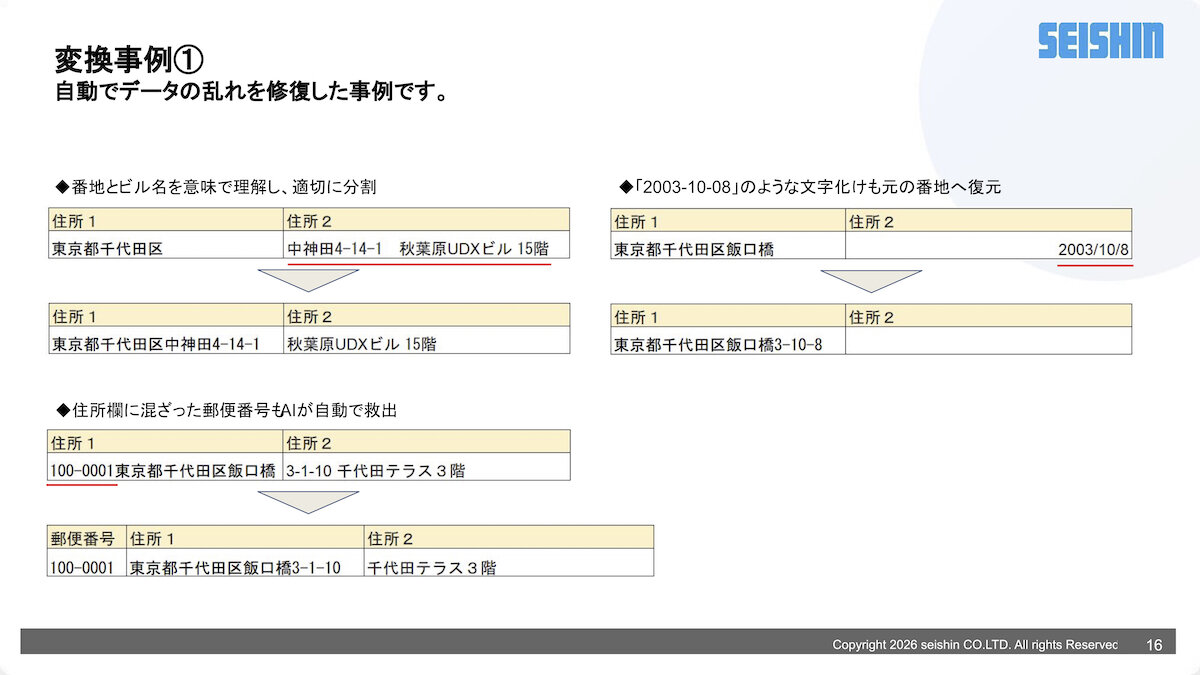Click the restored cell 東京都千代田区飯田橋3-10-8

[718, 344]
